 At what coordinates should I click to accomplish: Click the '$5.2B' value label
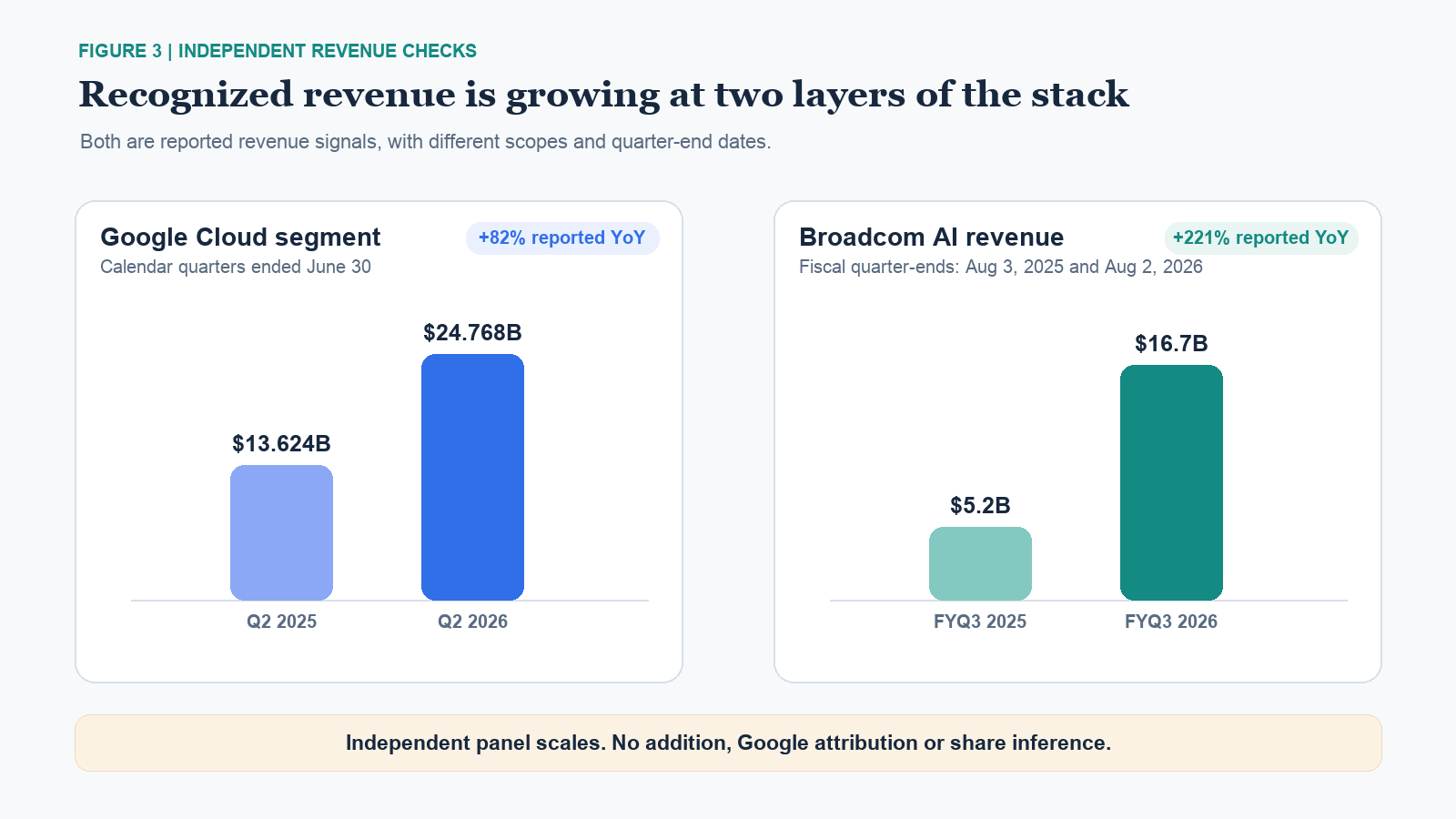[980, 506]
